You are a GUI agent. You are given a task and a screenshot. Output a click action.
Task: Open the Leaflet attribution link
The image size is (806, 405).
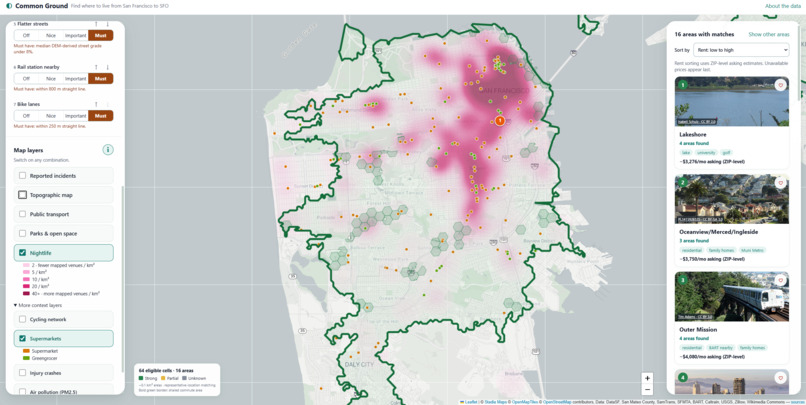pyautogui.click(x=470, y=401)
